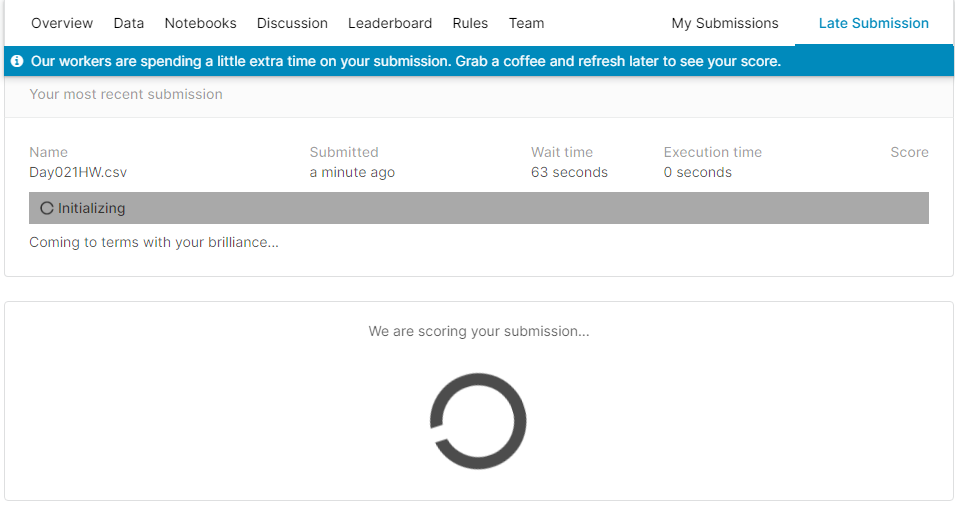Click the 'We are scoring your submission' message
Viewport: 955px width, 506px height.
coord(479,331)
